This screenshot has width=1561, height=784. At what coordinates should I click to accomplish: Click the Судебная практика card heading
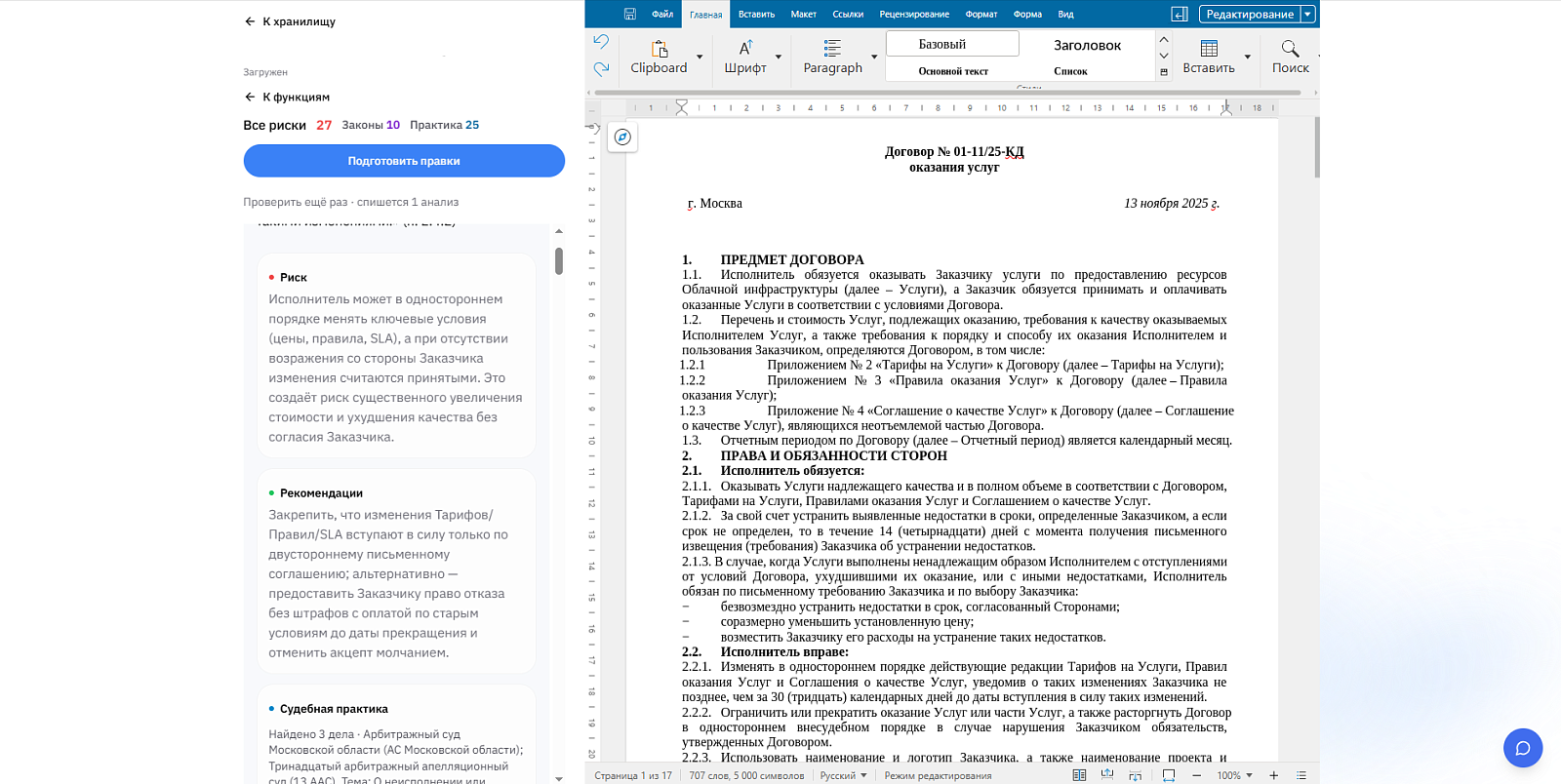[334, 709]
